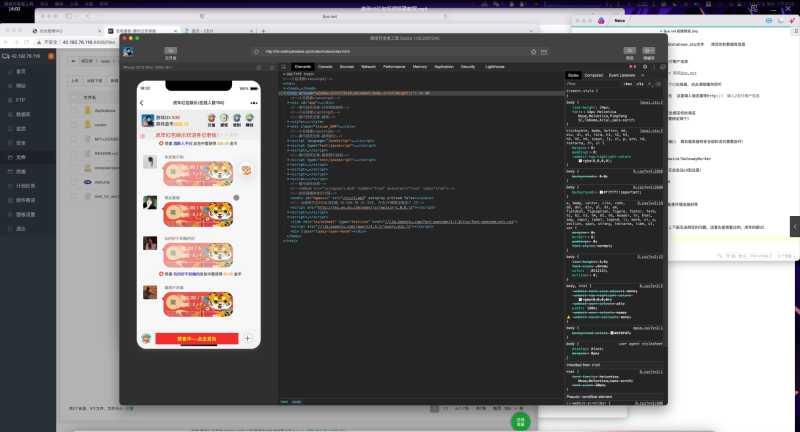Open the Memory tab

point(419,67)
